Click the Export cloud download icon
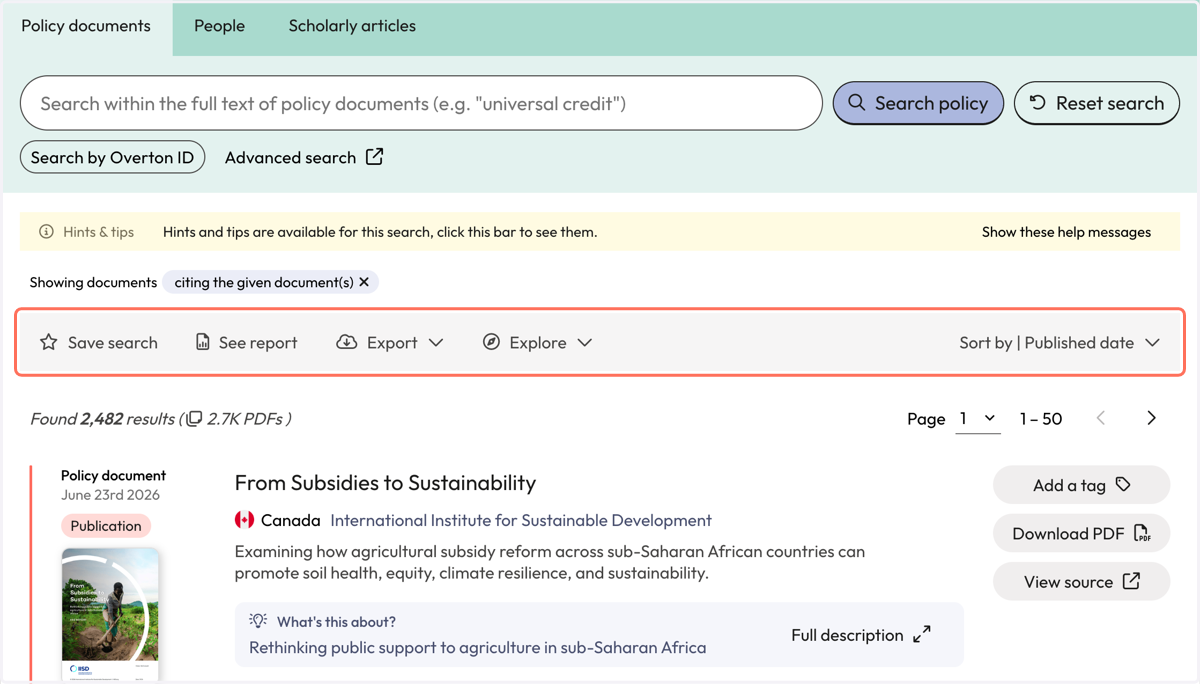 click(x=346, y=342)
